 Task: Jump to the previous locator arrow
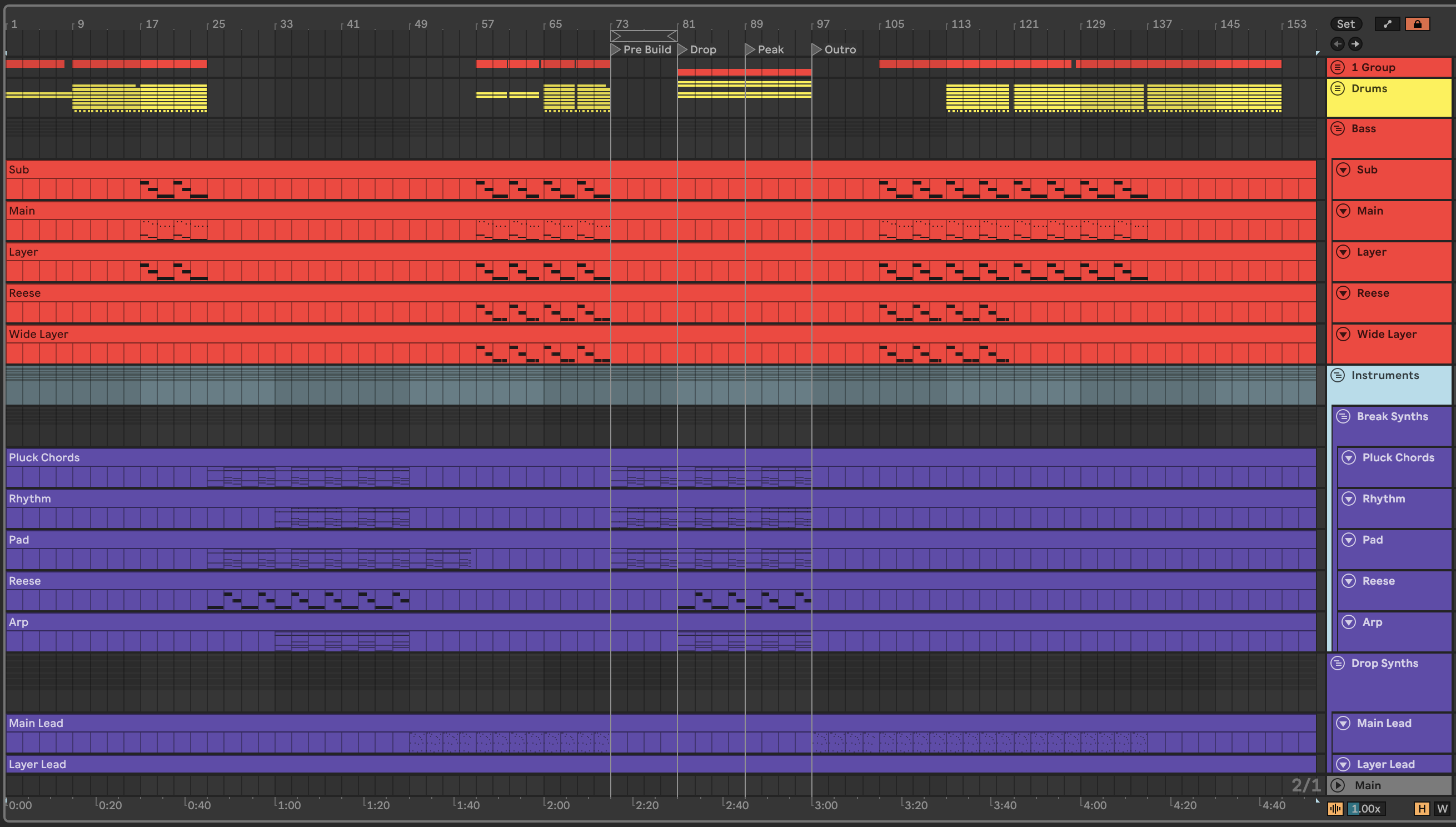point(1338,44)
